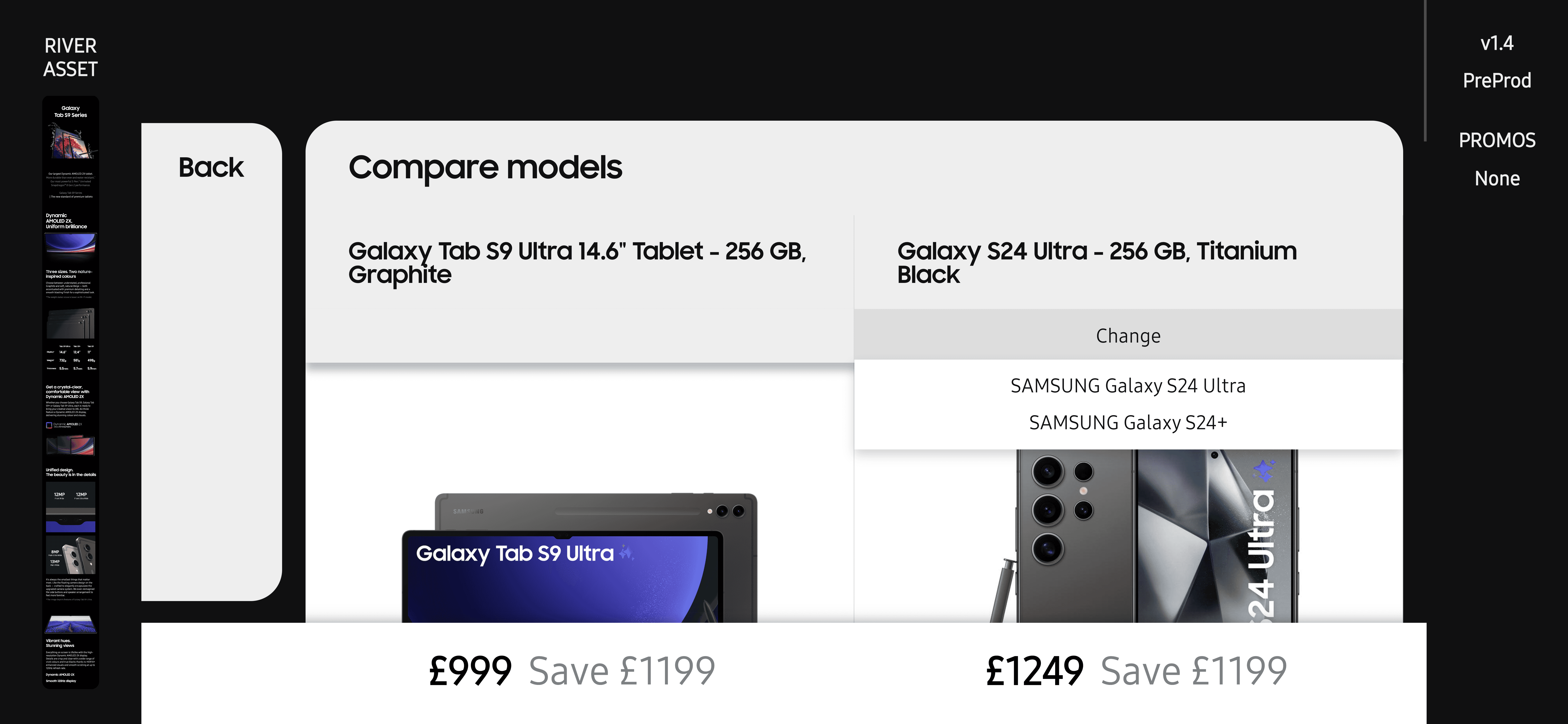
Task: Select the PreProd environment label
Action: click(x=1497, y=80)
